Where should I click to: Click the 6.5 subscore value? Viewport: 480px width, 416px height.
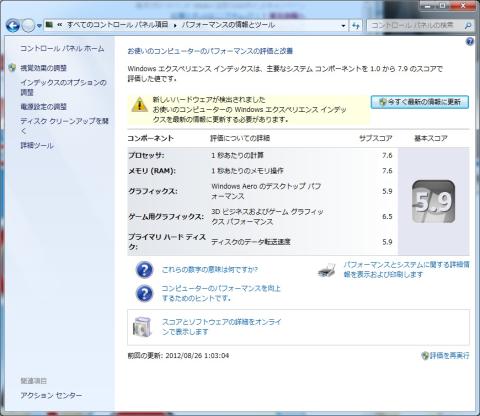pyautogui.click(x=387, y=217)
